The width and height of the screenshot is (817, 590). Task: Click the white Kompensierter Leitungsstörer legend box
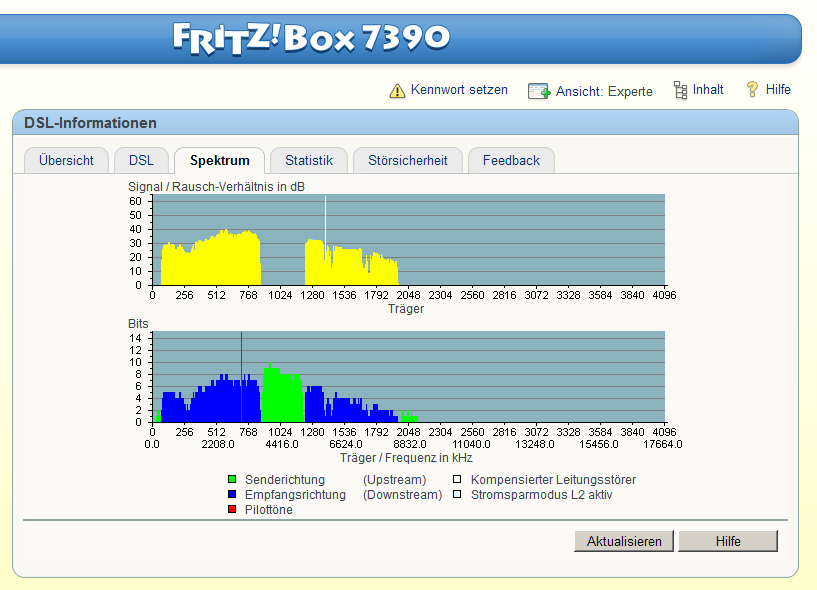tap(457, 479)
